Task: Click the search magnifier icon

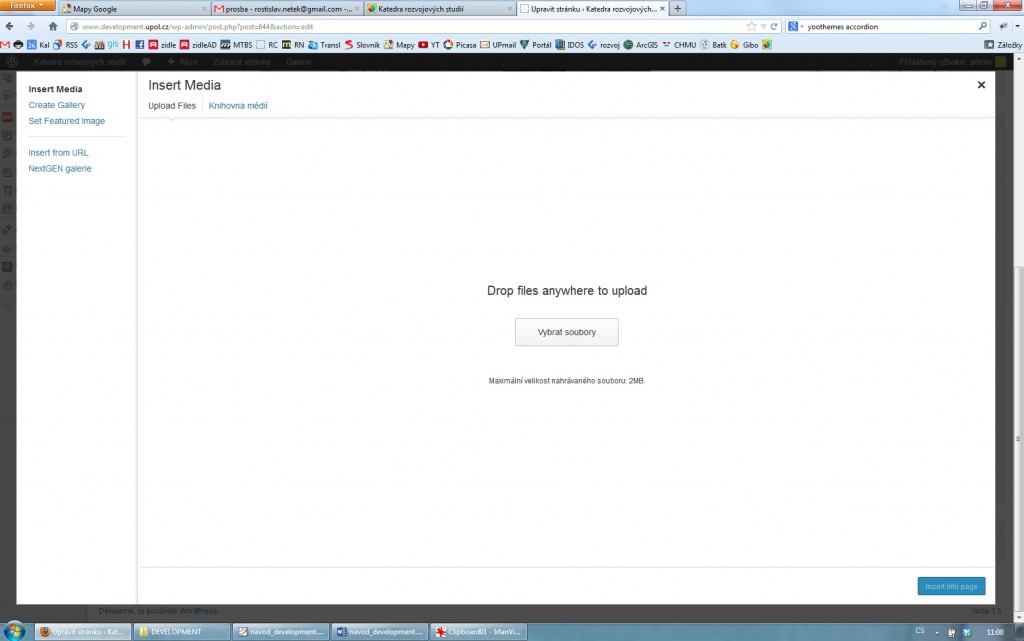Action: (983, 26)
